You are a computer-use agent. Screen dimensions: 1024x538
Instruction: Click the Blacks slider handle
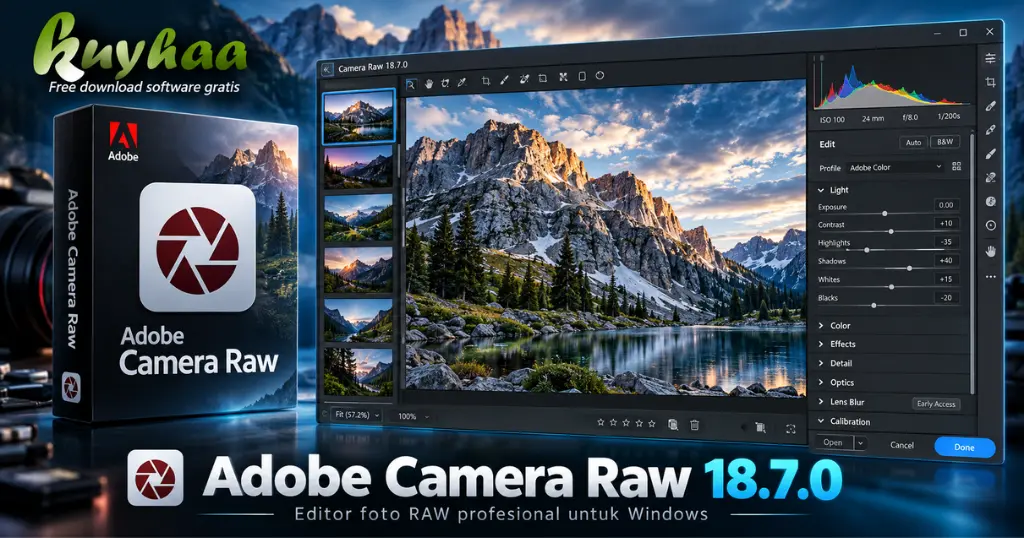pyautogui.click(x=874, y=306)
